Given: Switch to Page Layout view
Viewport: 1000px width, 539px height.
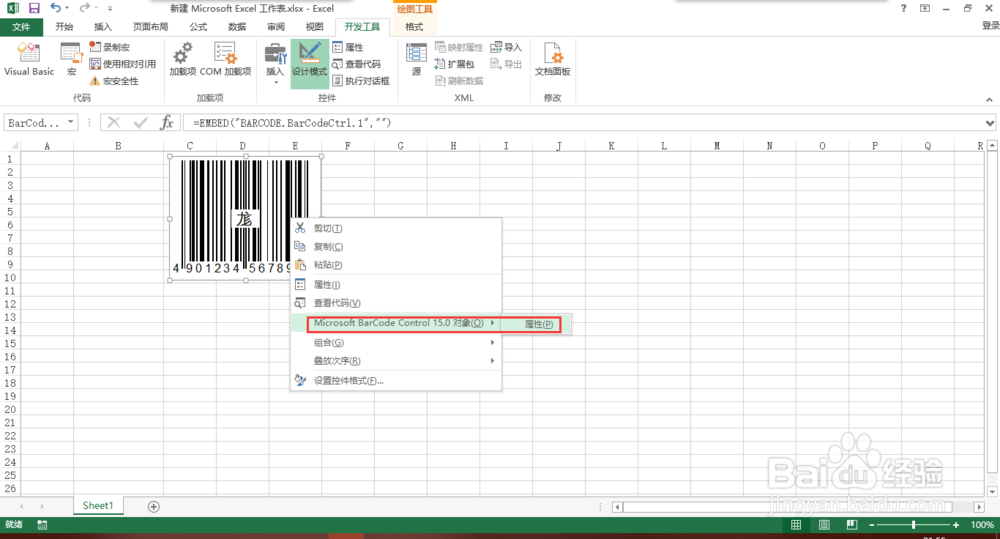Looking at the screenshot, I should pyautogui.click(x=824, y=524).
